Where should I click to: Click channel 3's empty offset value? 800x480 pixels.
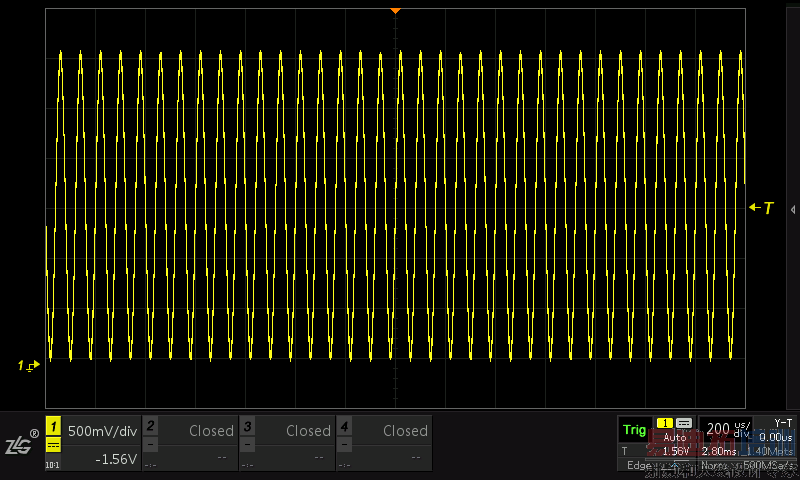[x=319, y=457]
